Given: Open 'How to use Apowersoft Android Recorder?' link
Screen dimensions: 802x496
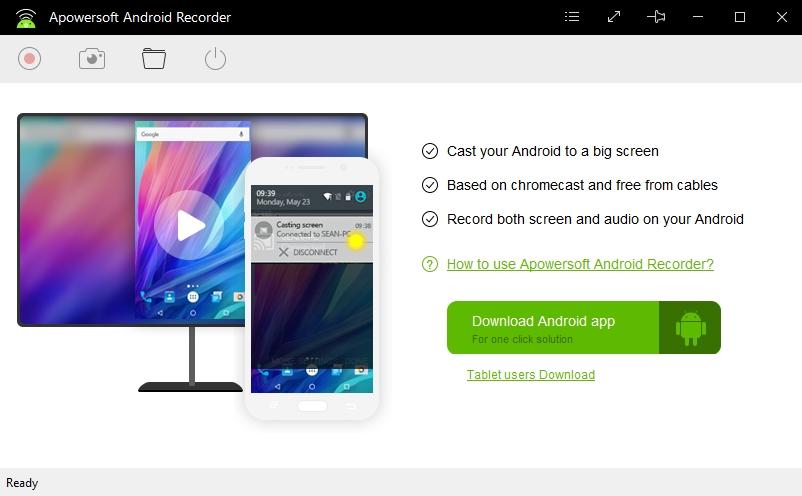Looking at the screenshot, I should click(x=580, y=264).
